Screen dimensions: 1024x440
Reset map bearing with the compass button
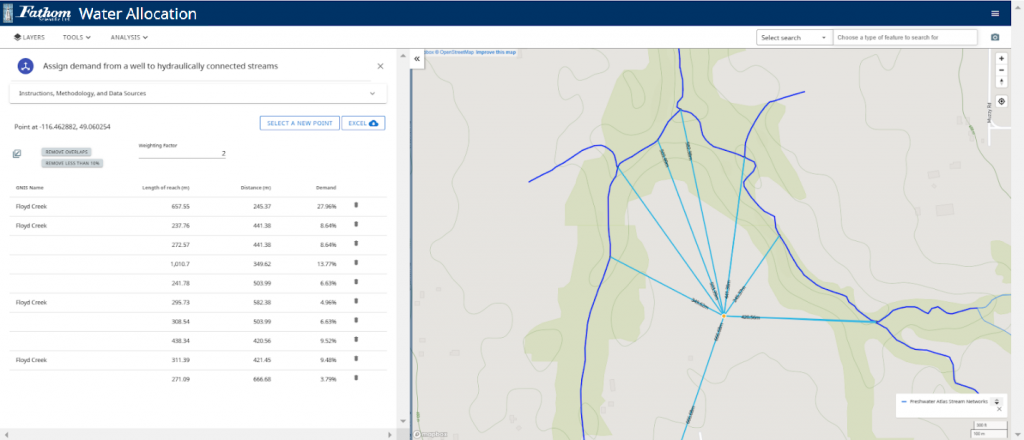1002,82
